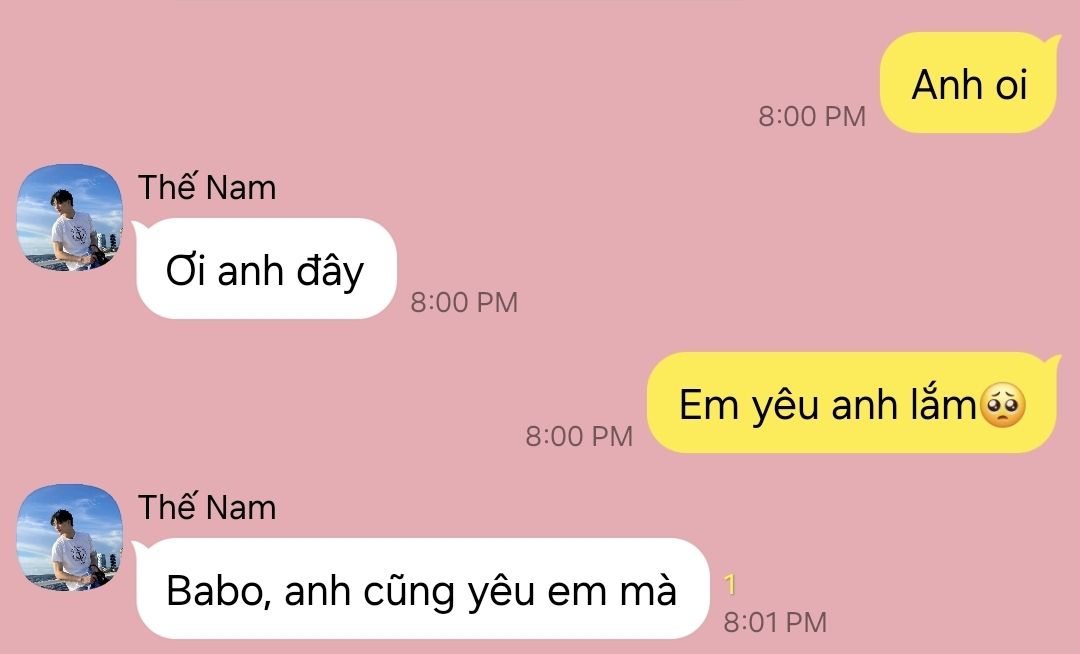The height and width of the screenshot is (654, 1080).
Task: Open Thế Nam's avatar beside the 'Babo' message
Action: [70, 537]
